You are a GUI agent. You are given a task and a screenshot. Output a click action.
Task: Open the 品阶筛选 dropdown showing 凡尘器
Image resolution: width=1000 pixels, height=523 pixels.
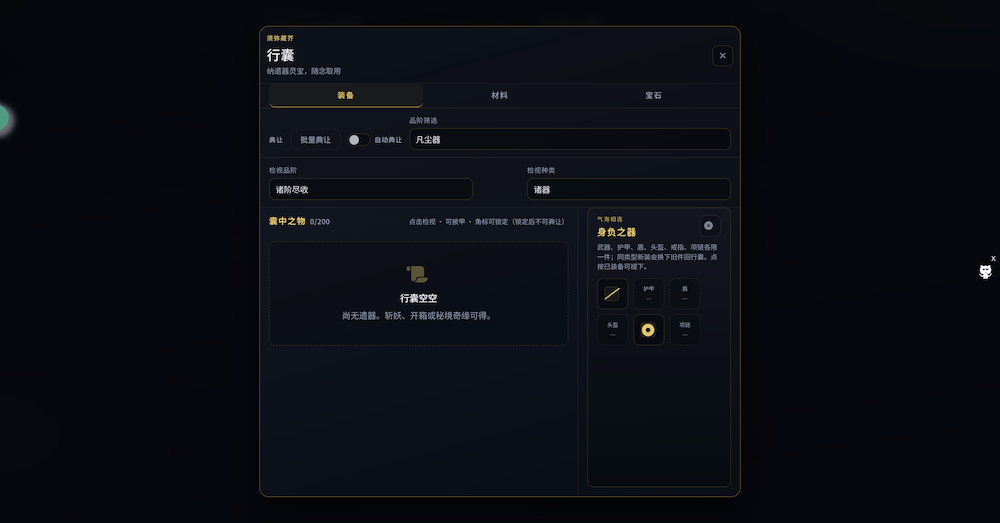coord(569,140)
